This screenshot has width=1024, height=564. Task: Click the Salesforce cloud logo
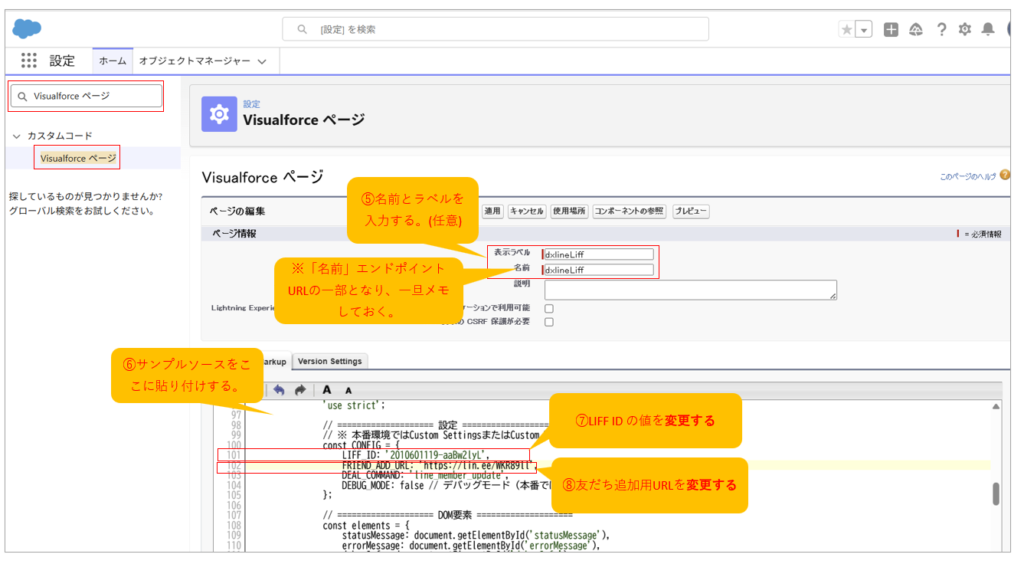click(27, 29)
